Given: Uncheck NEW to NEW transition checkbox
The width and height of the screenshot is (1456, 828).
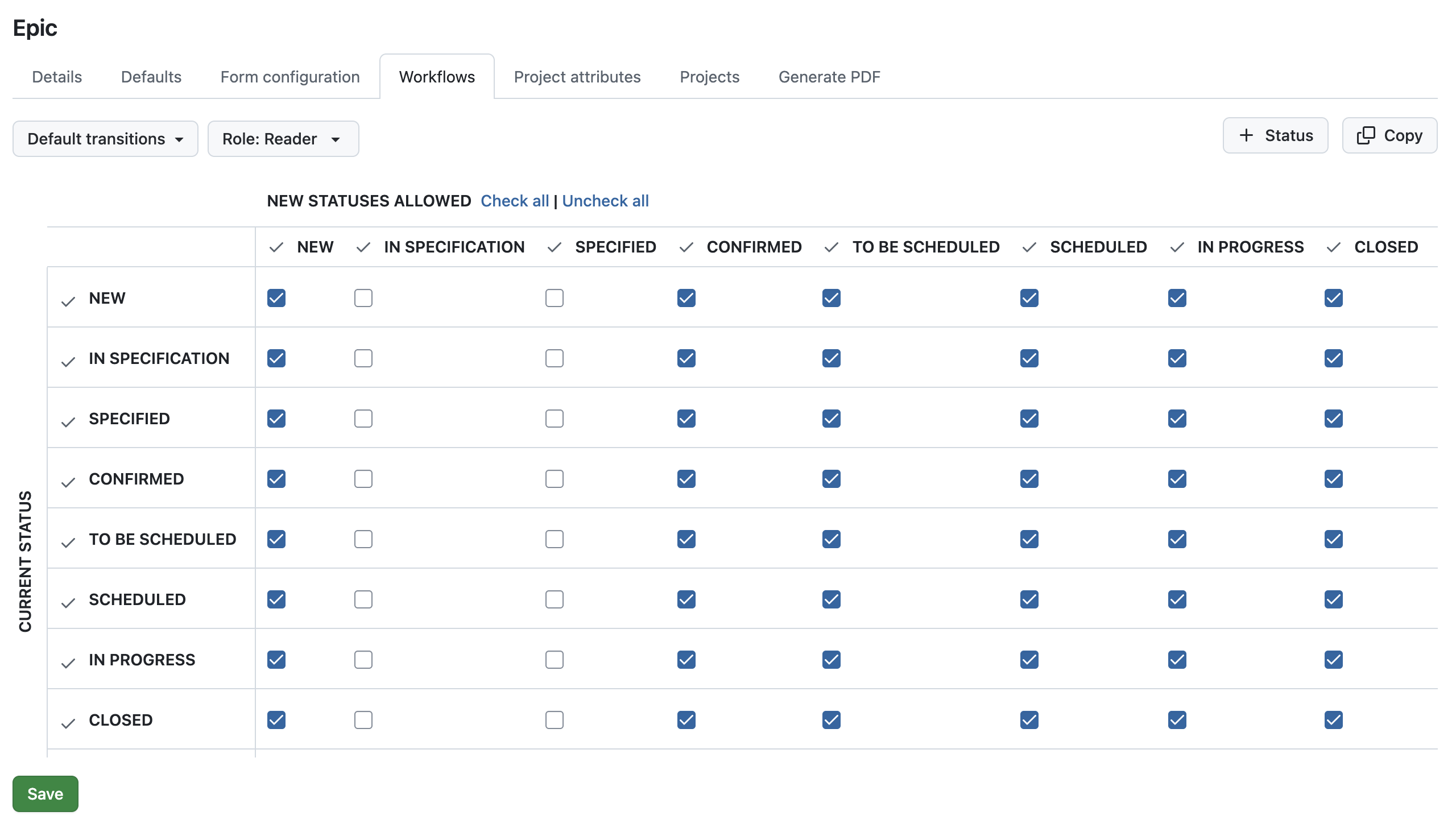Looking at the screenshot, I should (x=276, y=298).
